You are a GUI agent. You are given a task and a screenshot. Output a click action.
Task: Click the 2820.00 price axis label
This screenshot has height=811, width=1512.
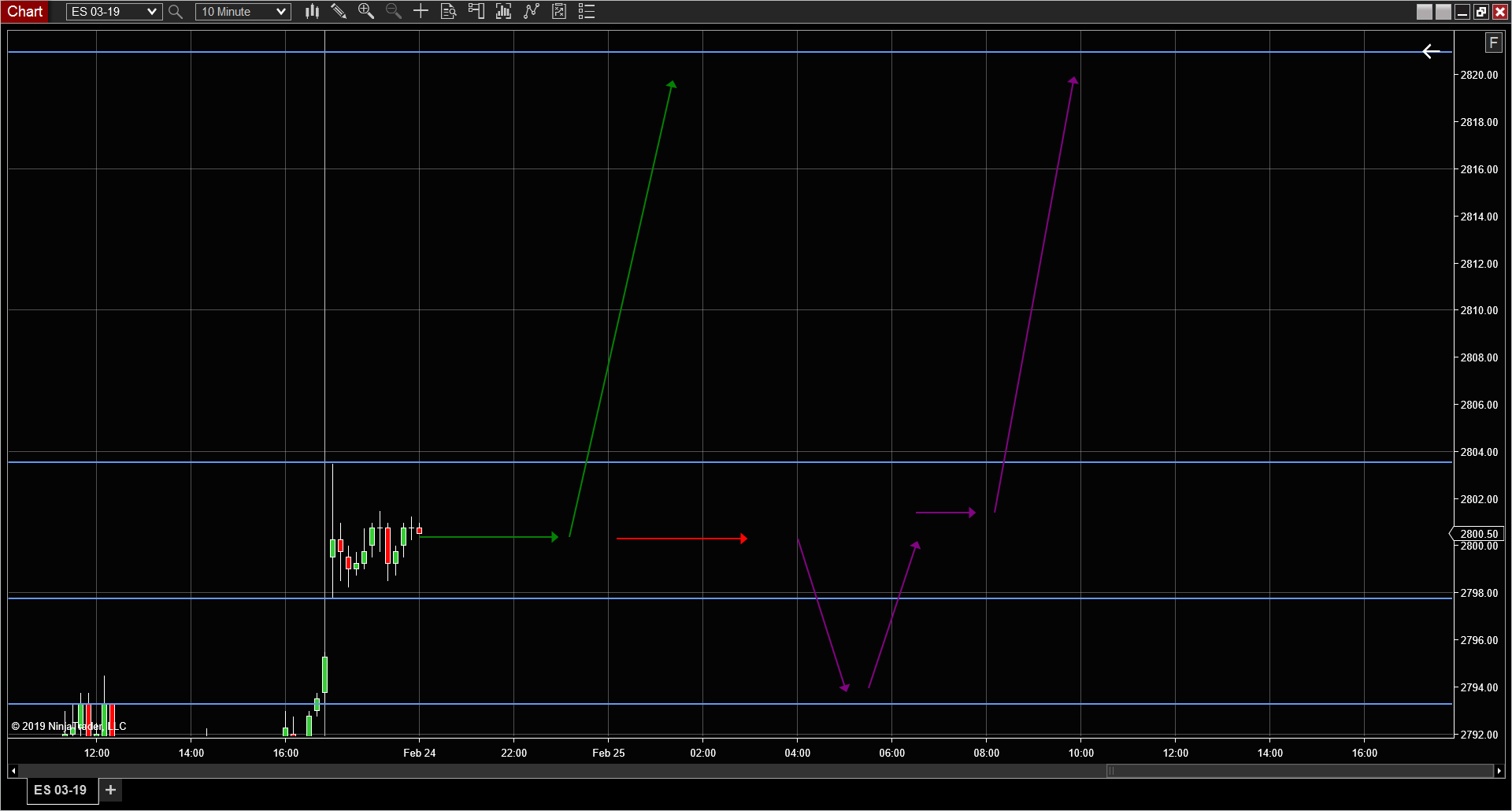pyautogui.click(x=1479, y=75)
